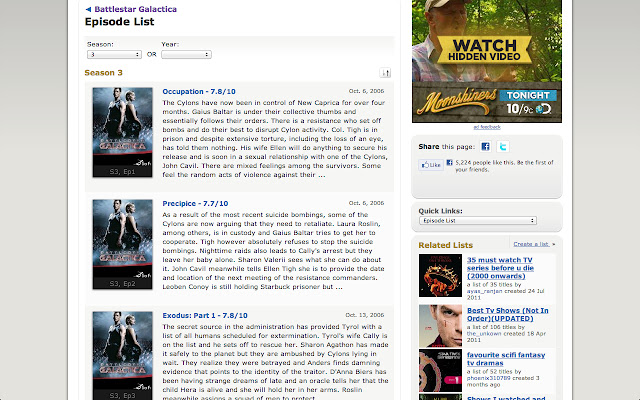640x400 pixels.
Task: Click the Moonshiners Watch Hidden Video ad
Action: tap(487, 61)
